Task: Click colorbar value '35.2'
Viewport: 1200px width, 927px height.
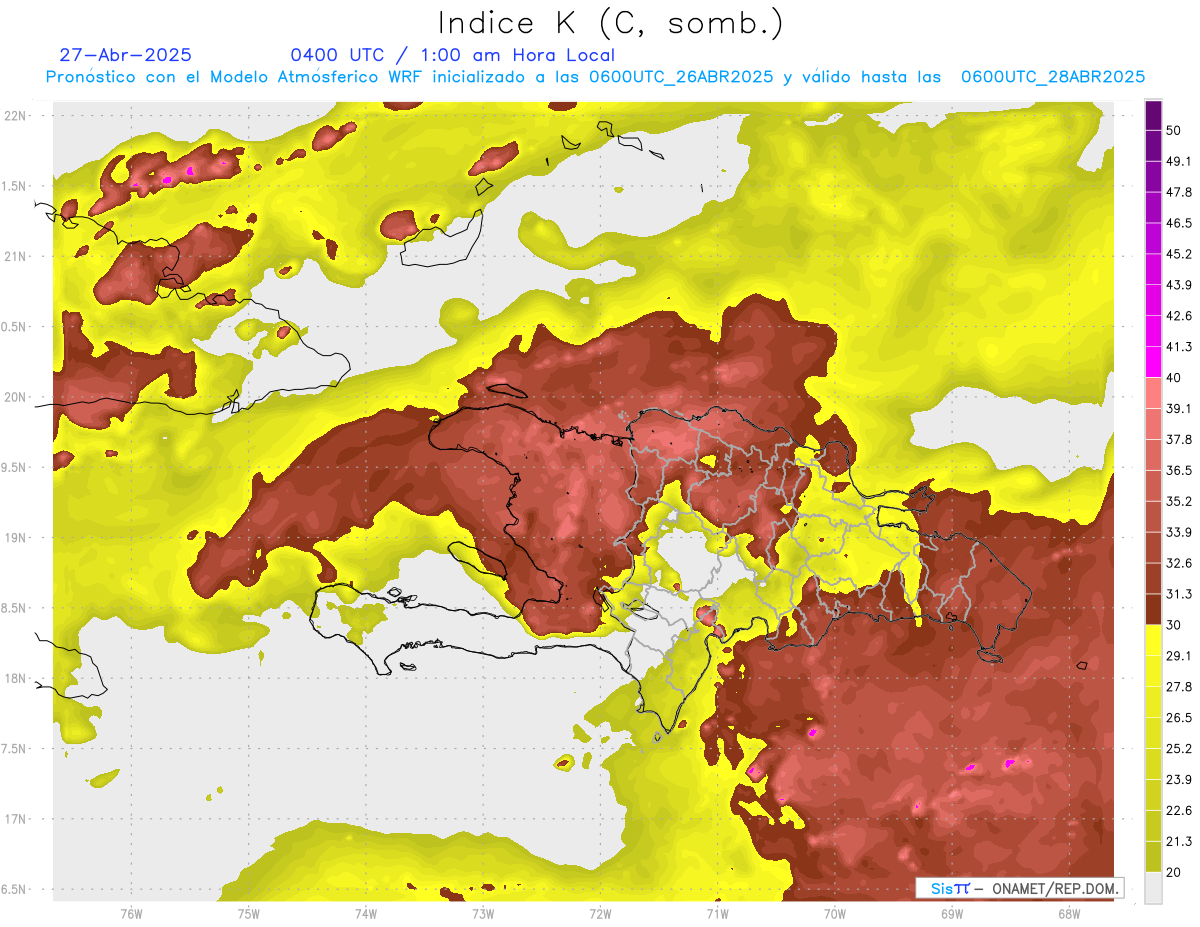Action: pyautogui.click(x=1178, y=502)
